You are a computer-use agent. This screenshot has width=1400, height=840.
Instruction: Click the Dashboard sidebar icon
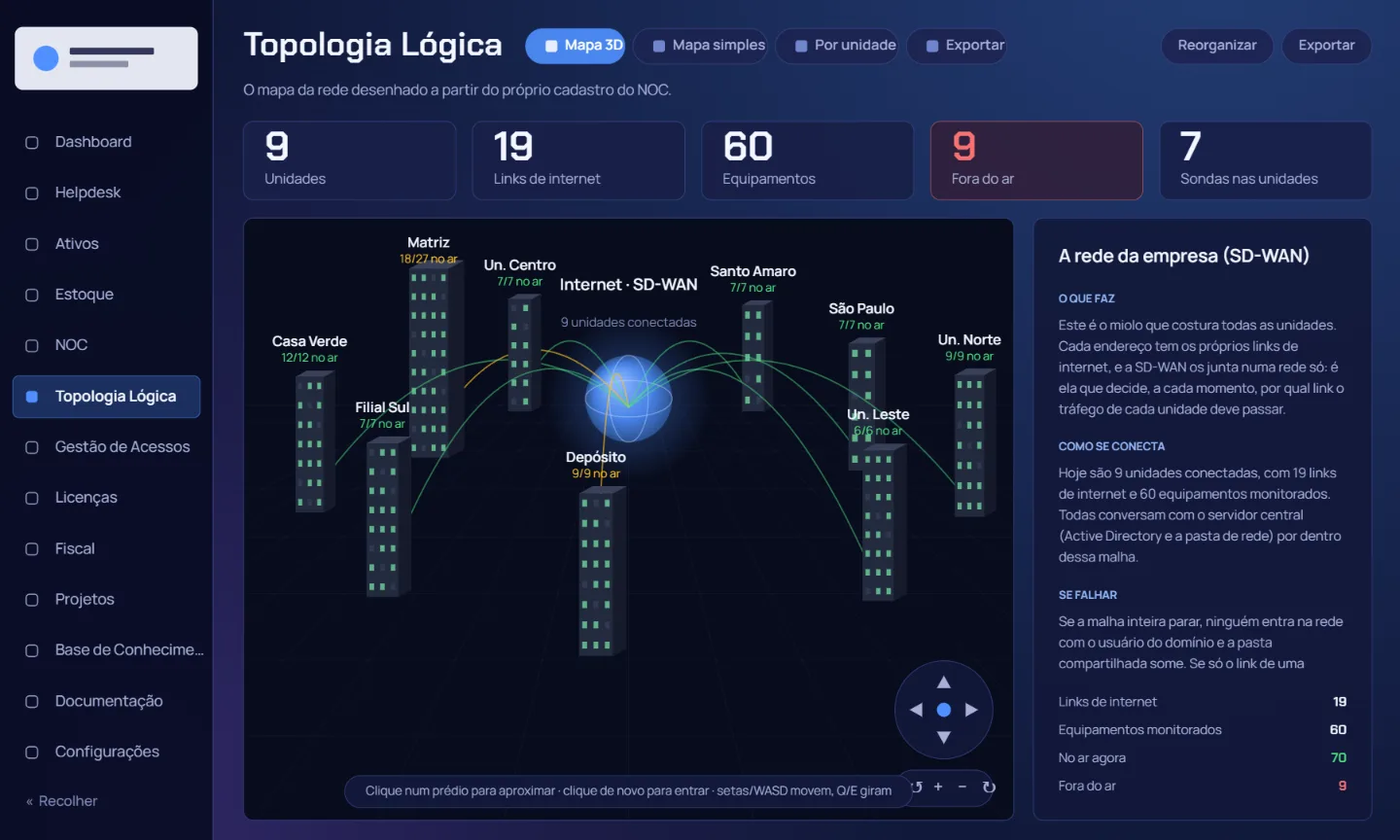pos(32,142)
